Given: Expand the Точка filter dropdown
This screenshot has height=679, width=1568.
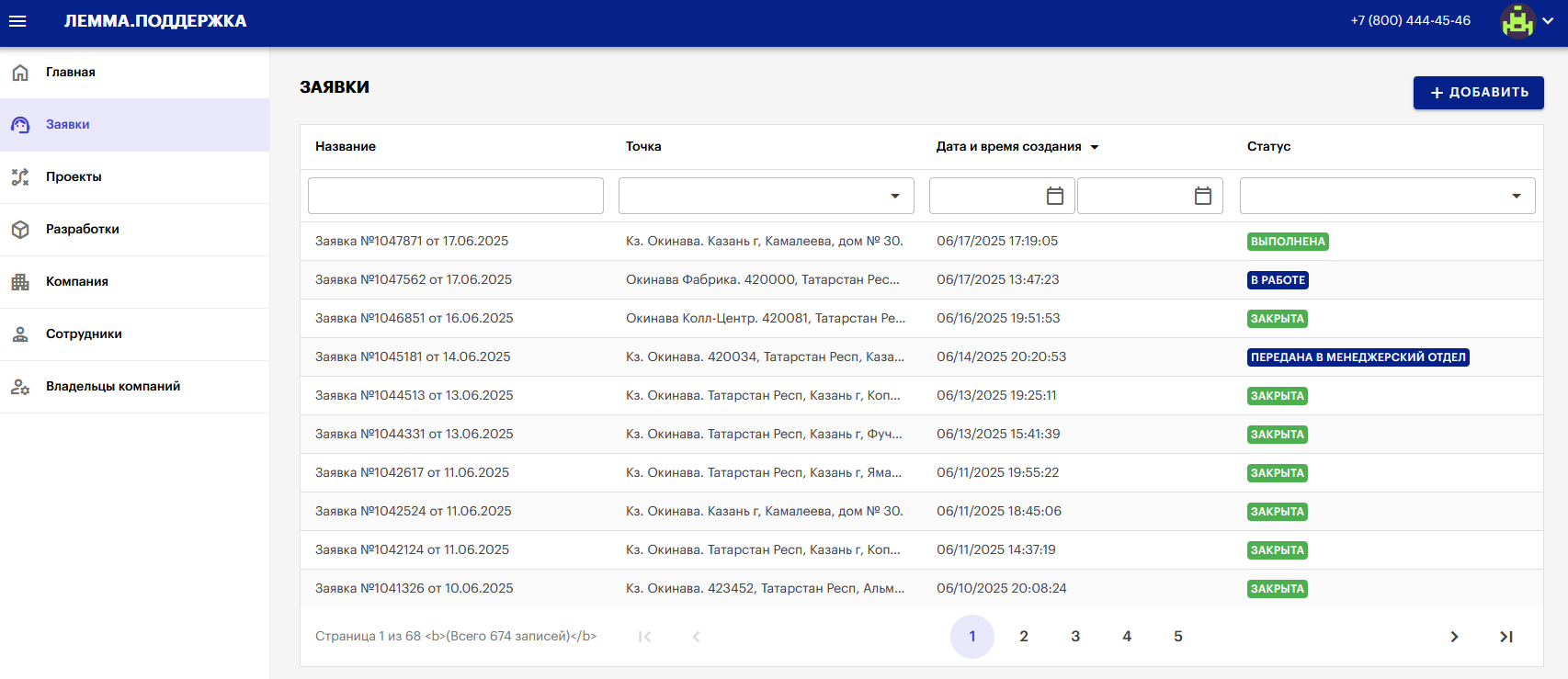Looking at the screenshot, I should point(894,196).
